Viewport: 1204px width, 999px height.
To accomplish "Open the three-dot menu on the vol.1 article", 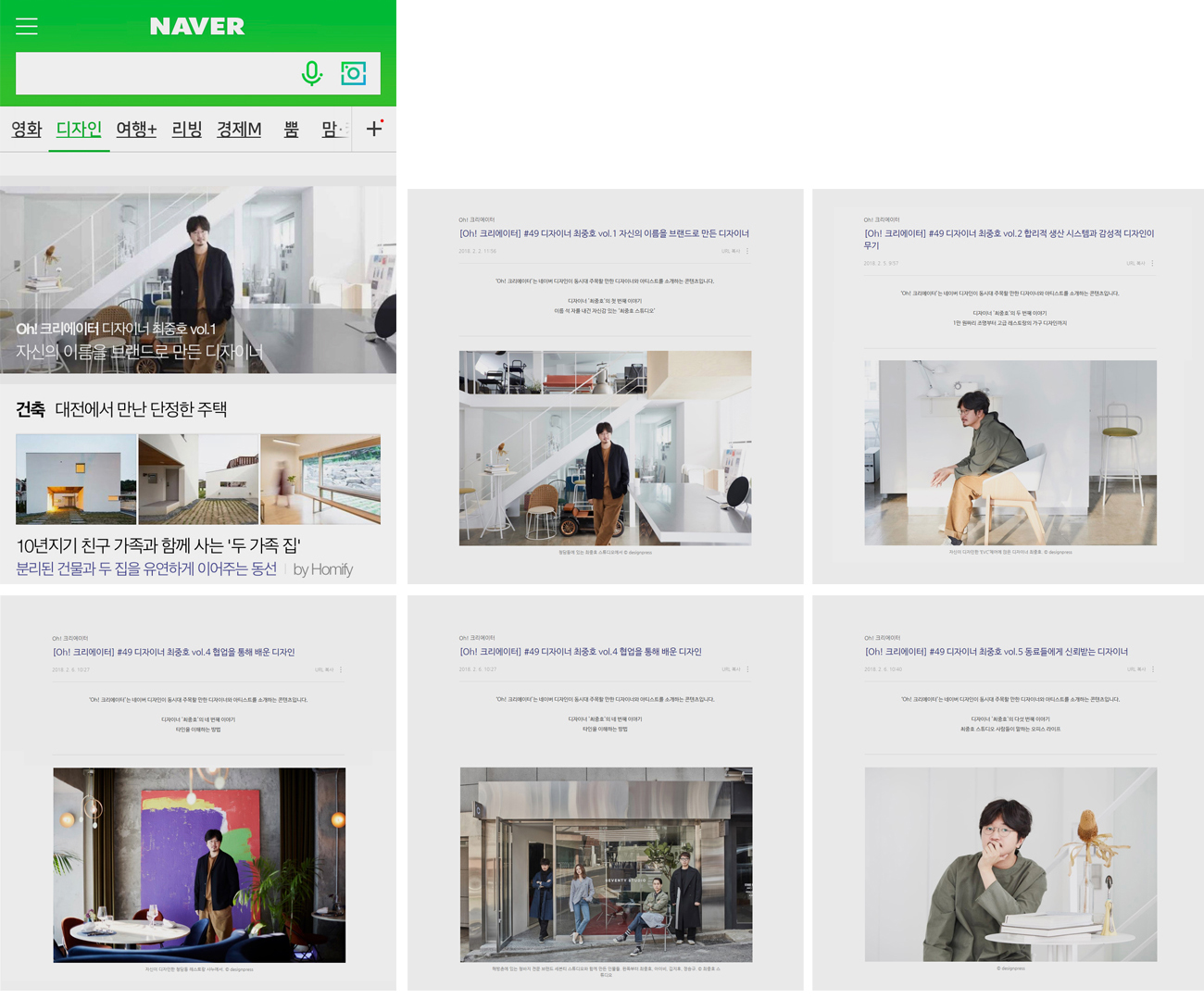I will (x=747, y=251).
